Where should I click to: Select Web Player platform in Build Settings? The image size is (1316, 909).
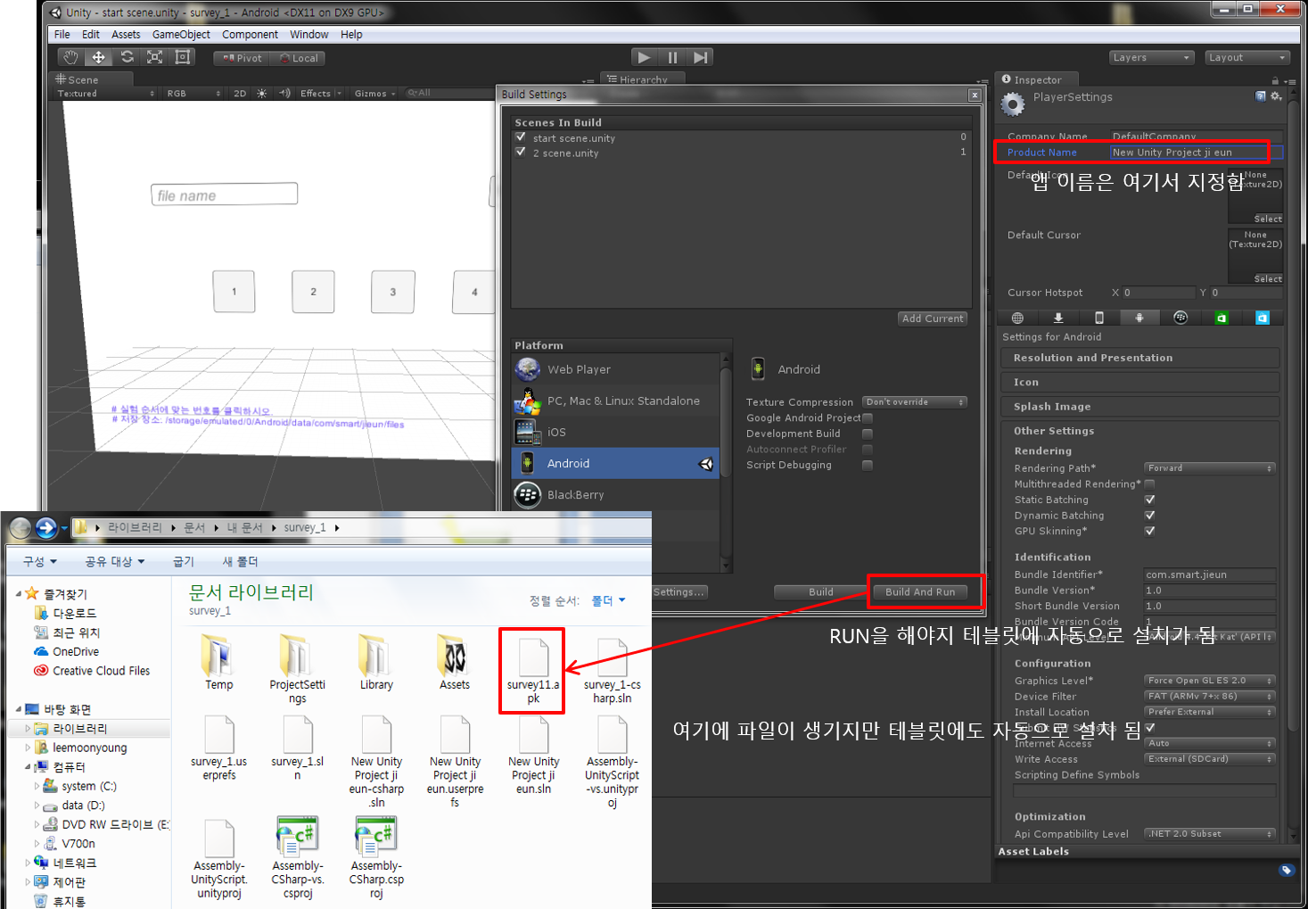point(615,369)
